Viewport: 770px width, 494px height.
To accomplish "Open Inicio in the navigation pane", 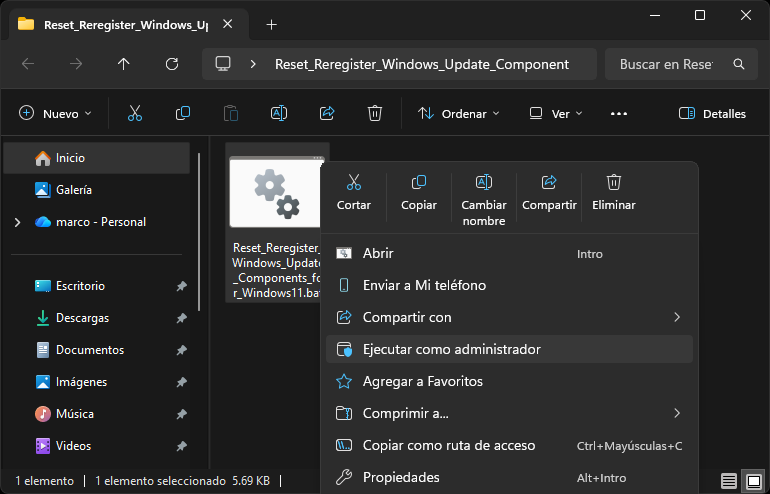I will click(96, 158).
